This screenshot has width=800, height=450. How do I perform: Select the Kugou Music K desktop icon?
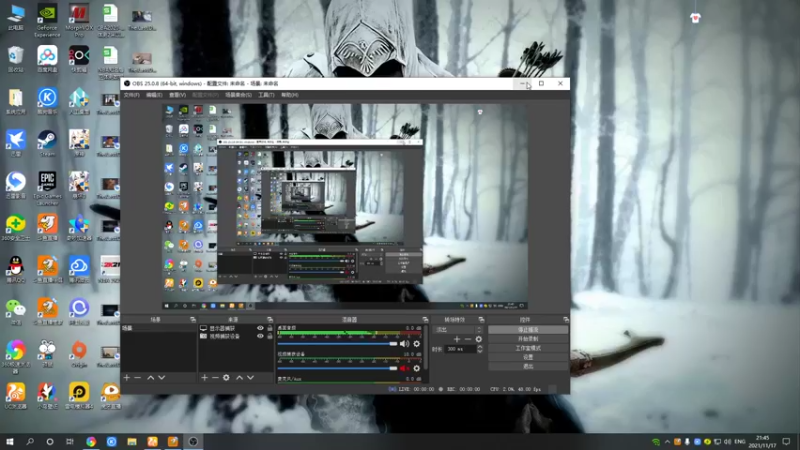tap(47, 101)
